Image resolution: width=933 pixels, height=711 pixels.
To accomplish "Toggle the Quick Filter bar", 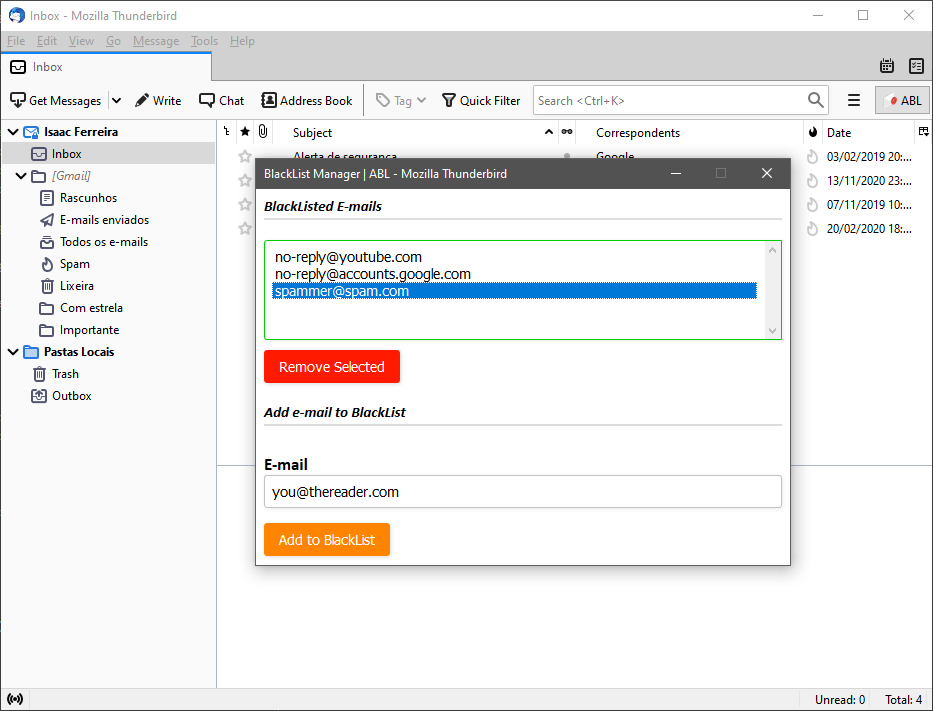I will [x=481, y=101].
